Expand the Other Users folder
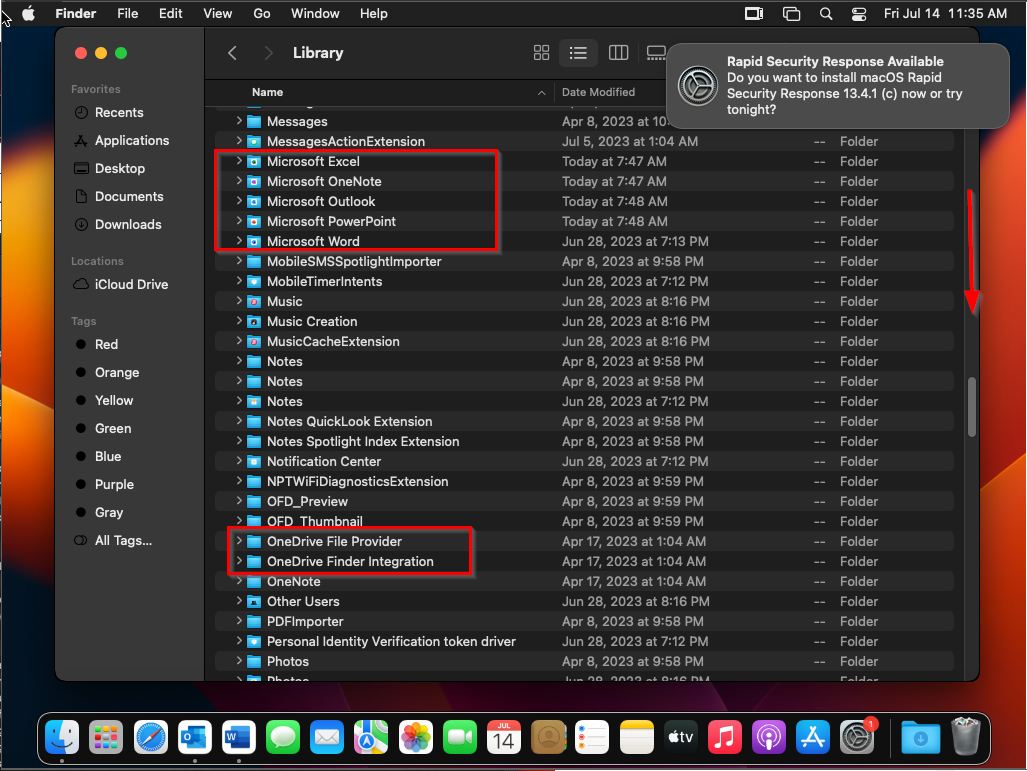The height and width of the screenshot is (771, 1027). (x=239, y=601)
